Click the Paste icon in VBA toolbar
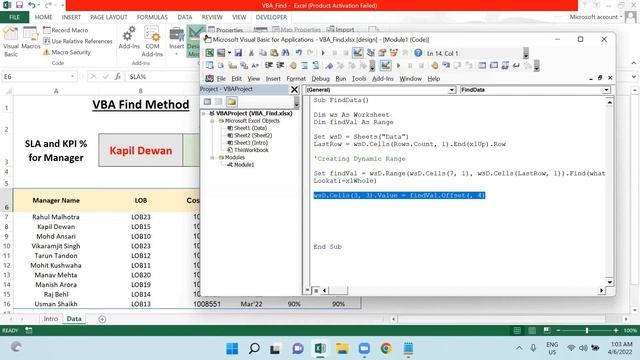 (274, 53)
